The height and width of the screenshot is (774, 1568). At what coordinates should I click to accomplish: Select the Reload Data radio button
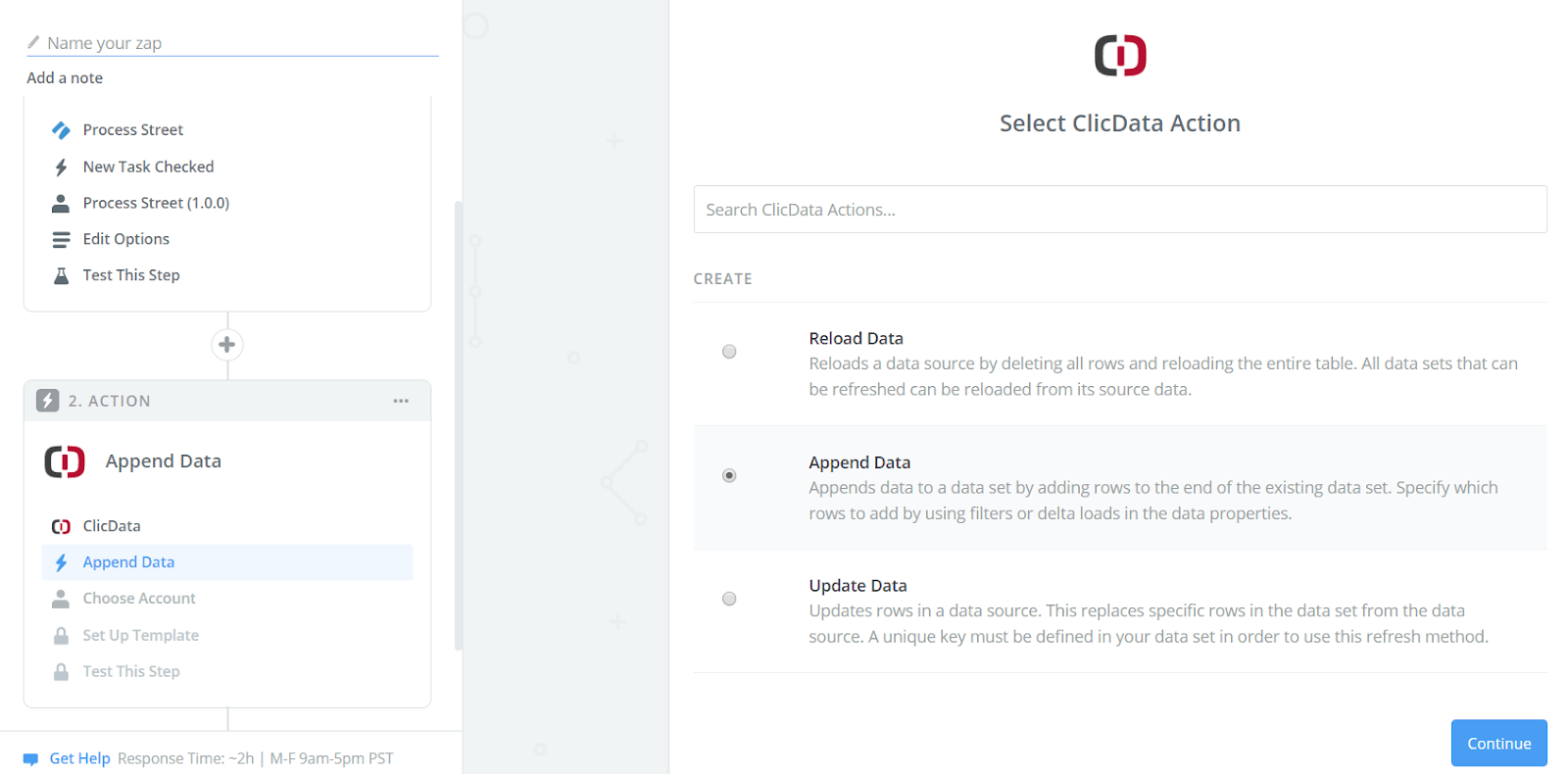(x=729, y=352)
